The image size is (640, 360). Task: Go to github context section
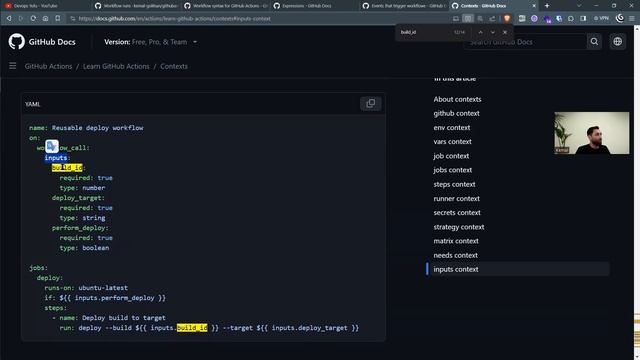pyautogui.click(x=456, y=113)
